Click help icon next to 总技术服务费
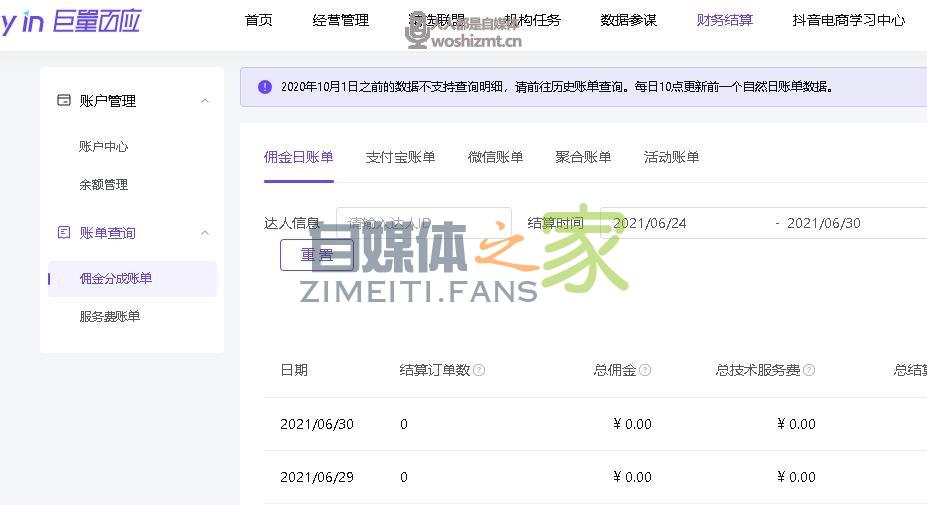The width and height of the screenshot is (927, 505). 809,370
